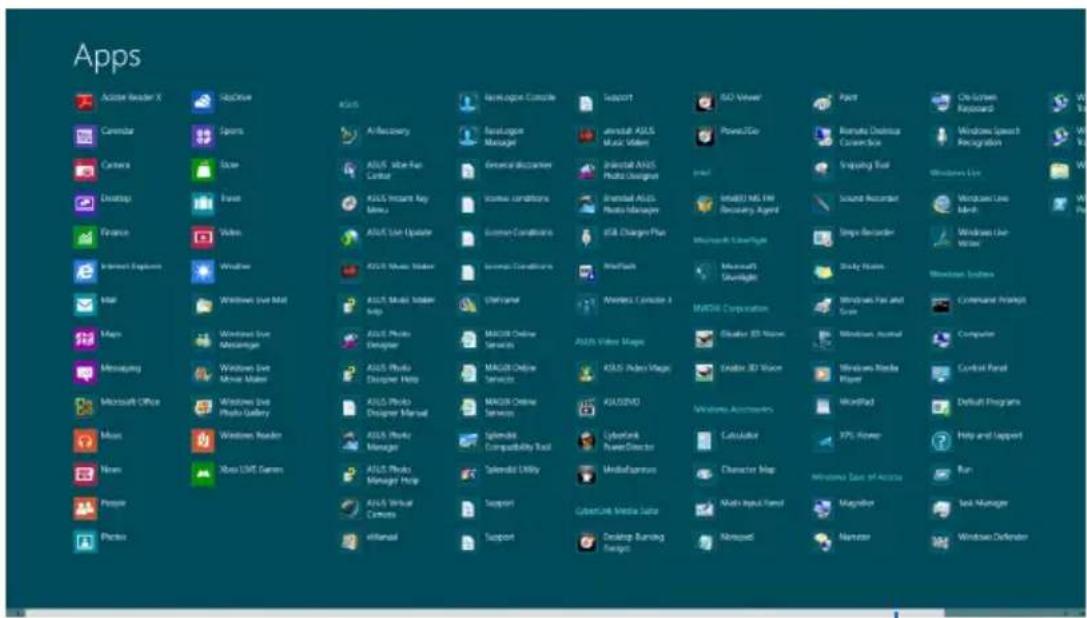The width and height of the screenshot is (1087, 618).
Task: Launch the Maps app
Action: (98, 338)
